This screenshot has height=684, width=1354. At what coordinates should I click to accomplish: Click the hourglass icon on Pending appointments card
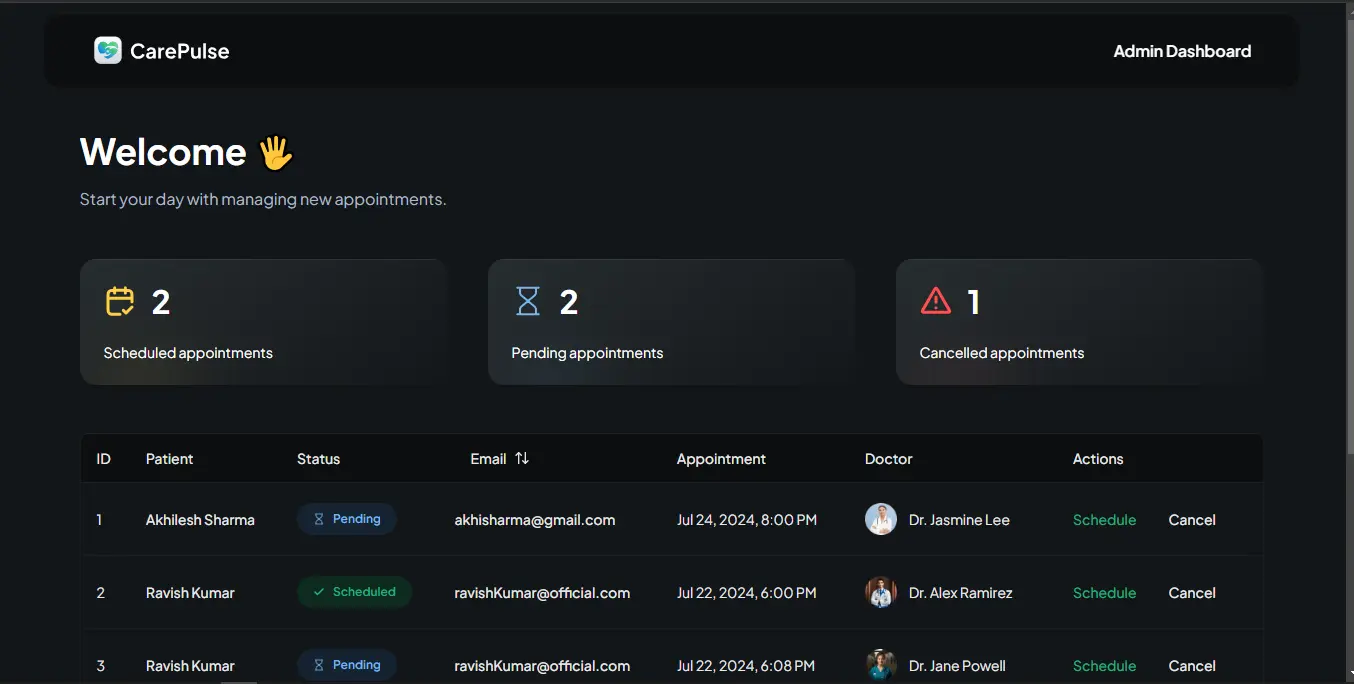point(528,301)
